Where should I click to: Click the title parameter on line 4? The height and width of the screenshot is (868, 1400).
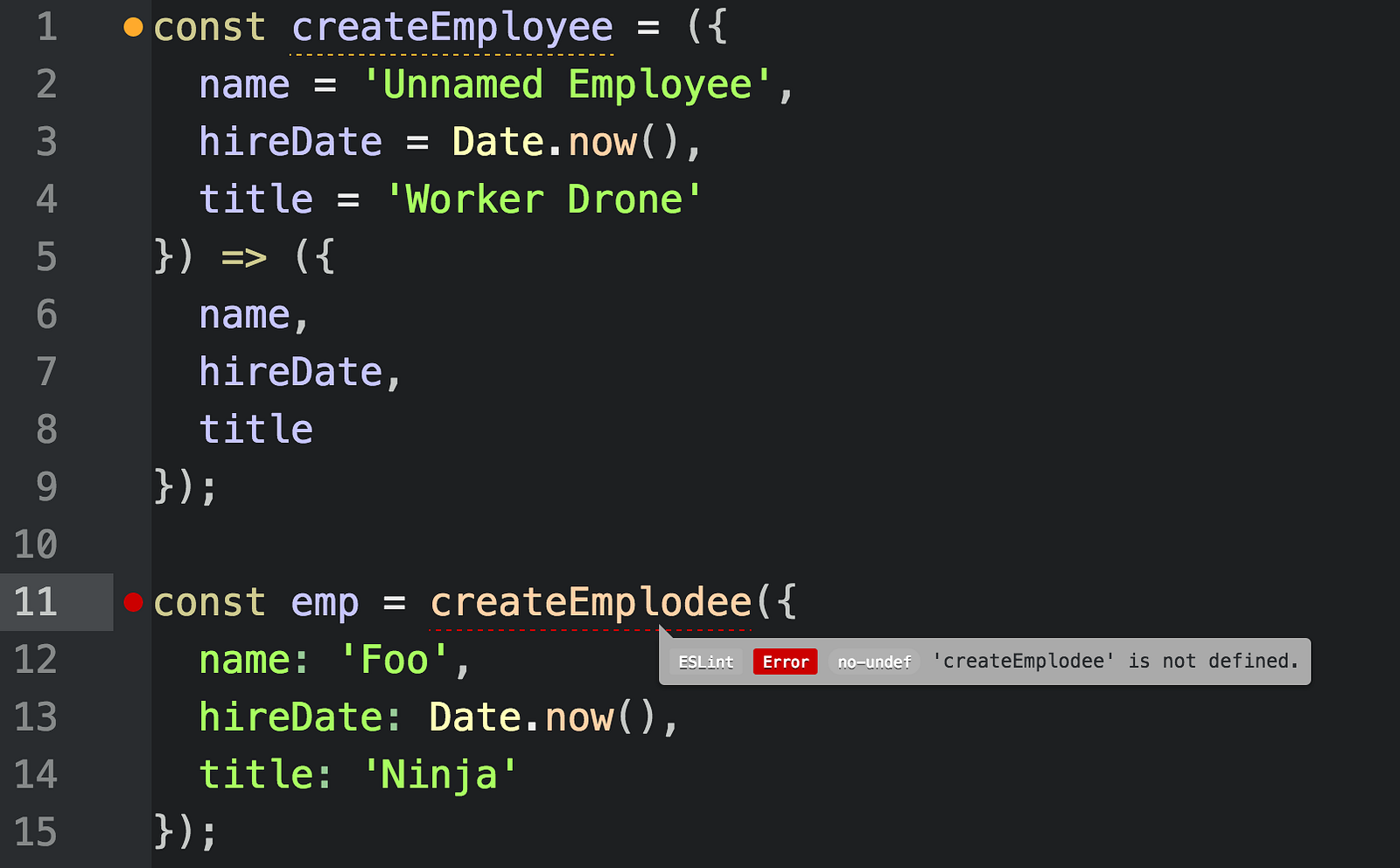[255, 199]
